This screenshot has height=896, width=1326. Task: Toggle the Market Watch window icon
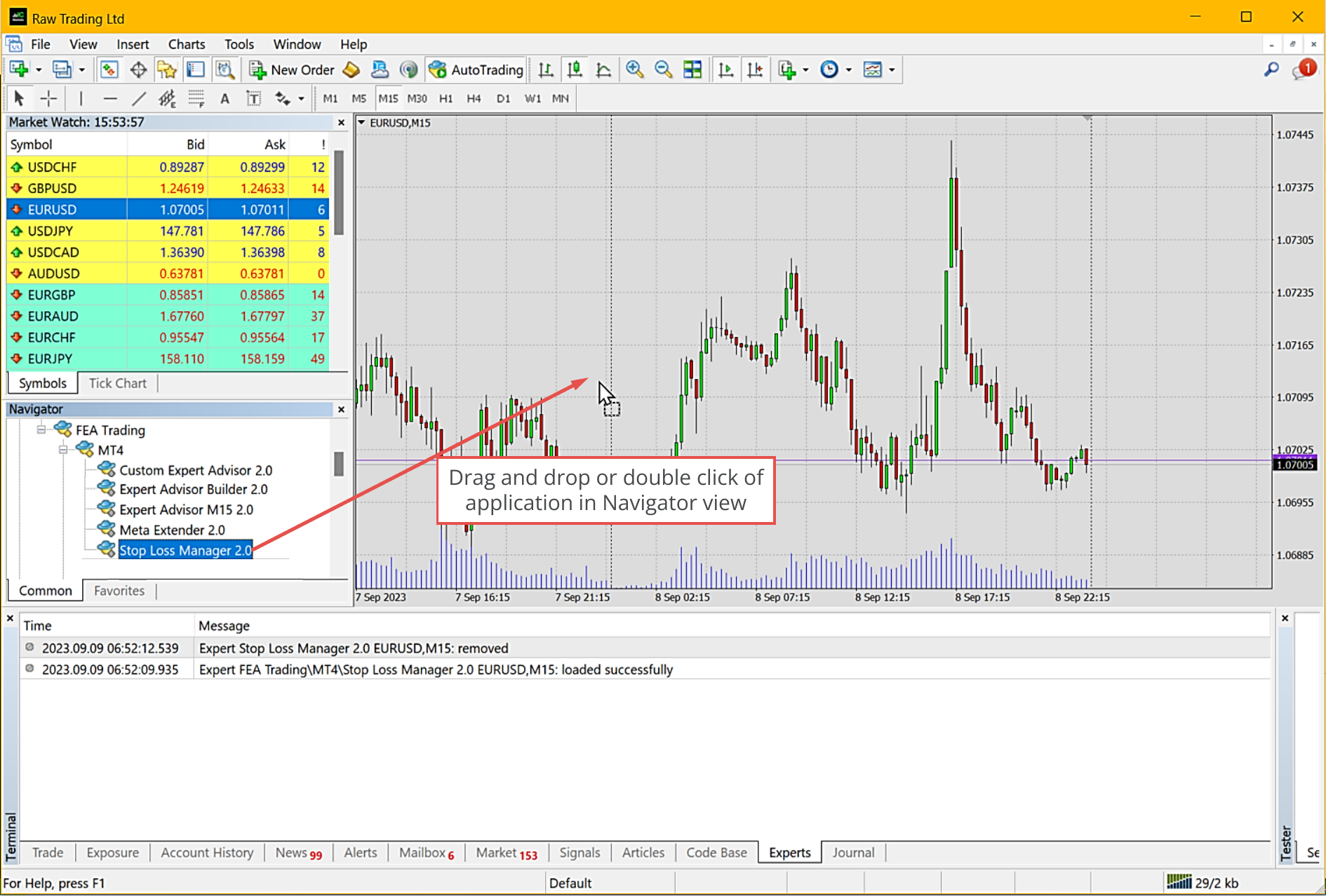coord(109,69)
